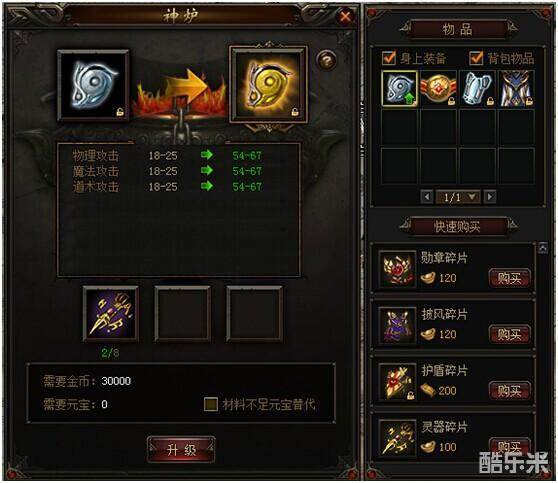This screenshot has width=558, height=483.
Task: Go to next inventory page arrow
Action: (490, 197)
